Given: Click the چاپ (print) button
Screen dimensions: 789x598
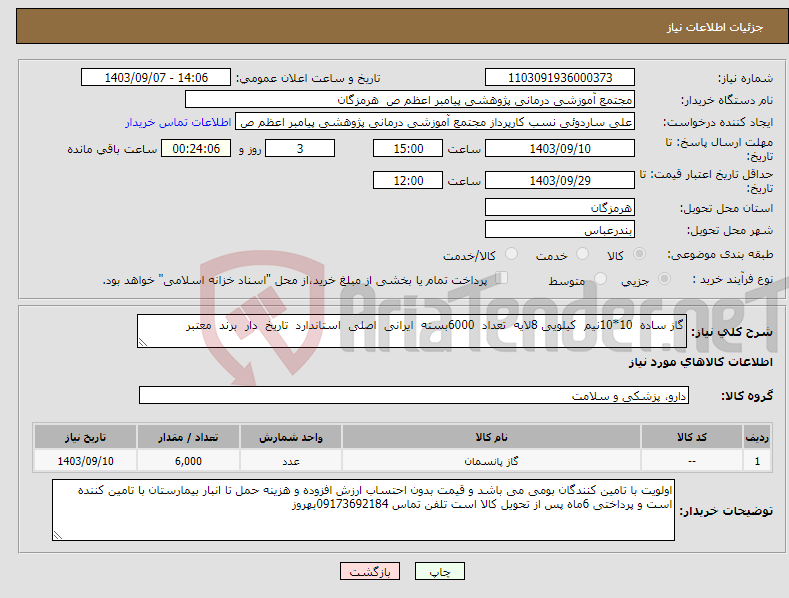Looking at the screenshot, I should (439, 571).
